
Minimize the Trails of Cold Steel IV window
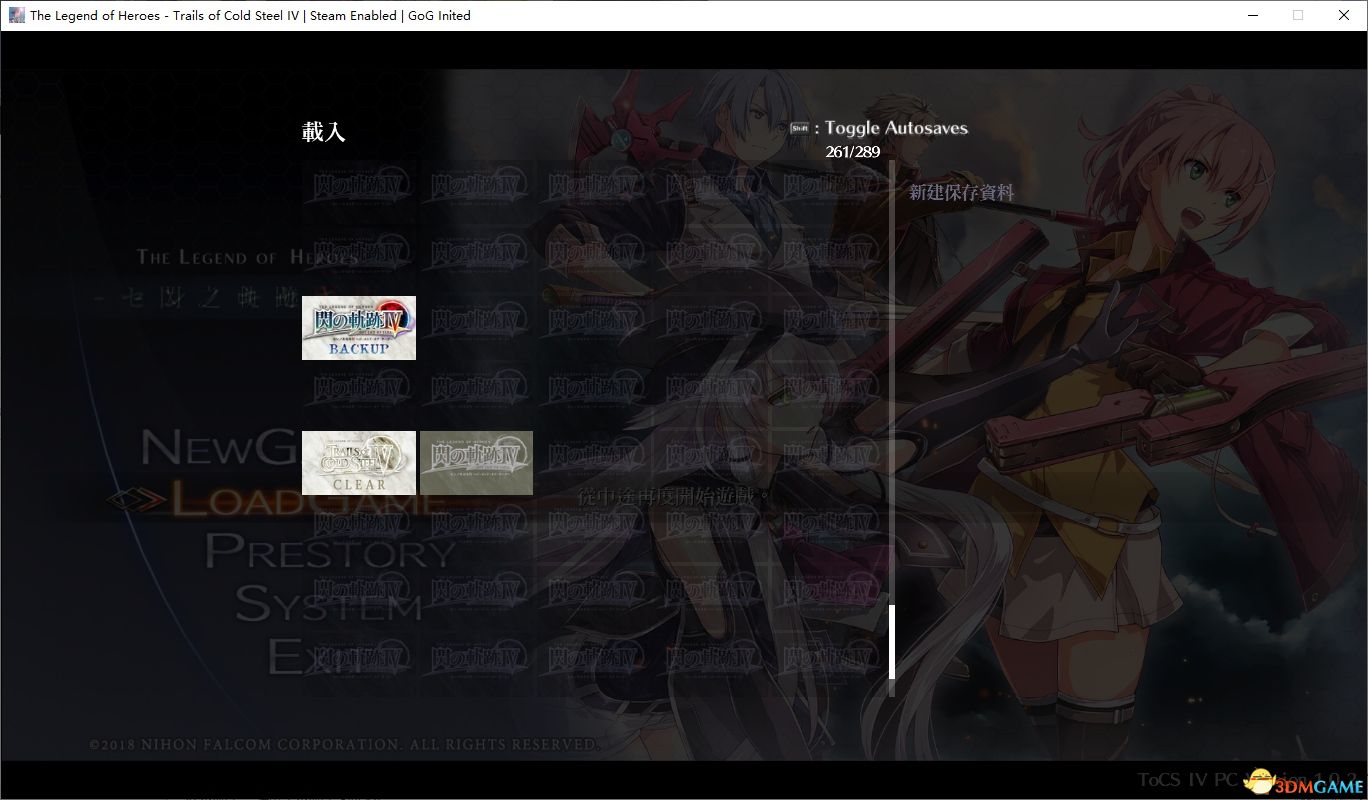click(1253, 15)
